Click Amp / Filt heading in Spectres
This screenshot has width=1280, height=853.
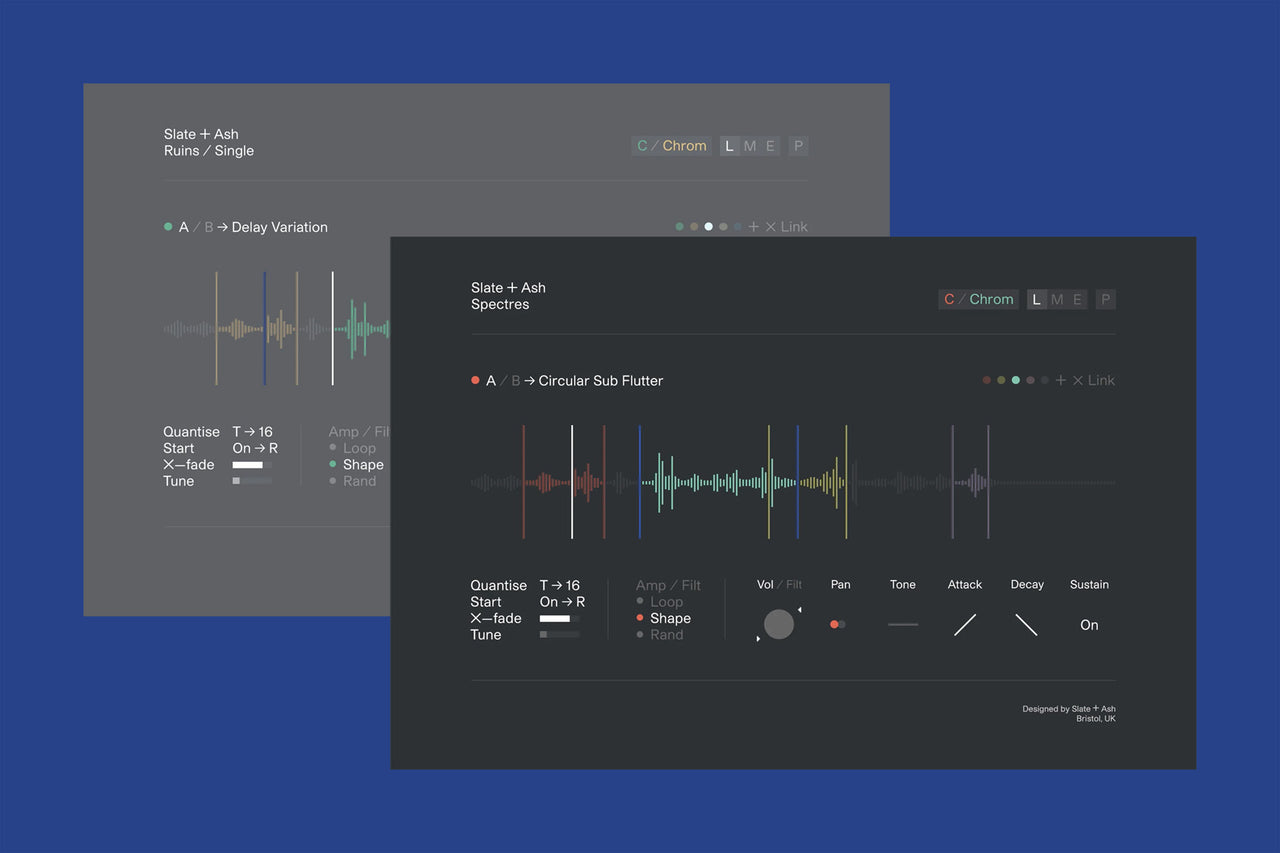(668, 585)
